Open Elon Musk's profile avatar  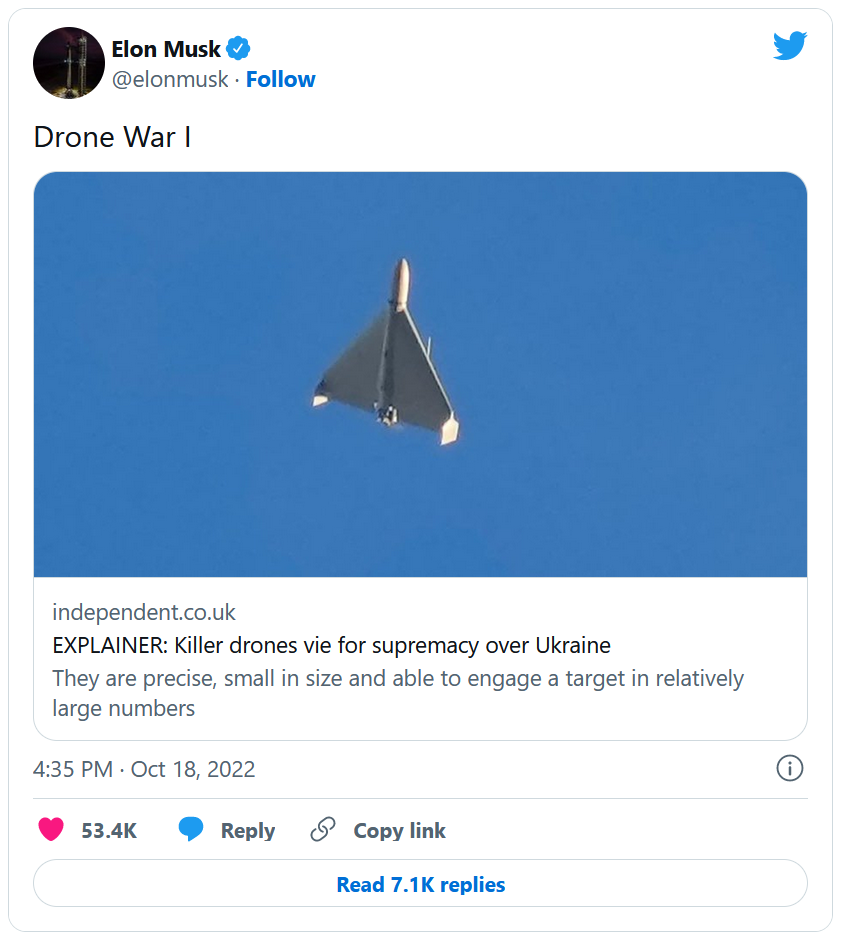coord(69,63)
